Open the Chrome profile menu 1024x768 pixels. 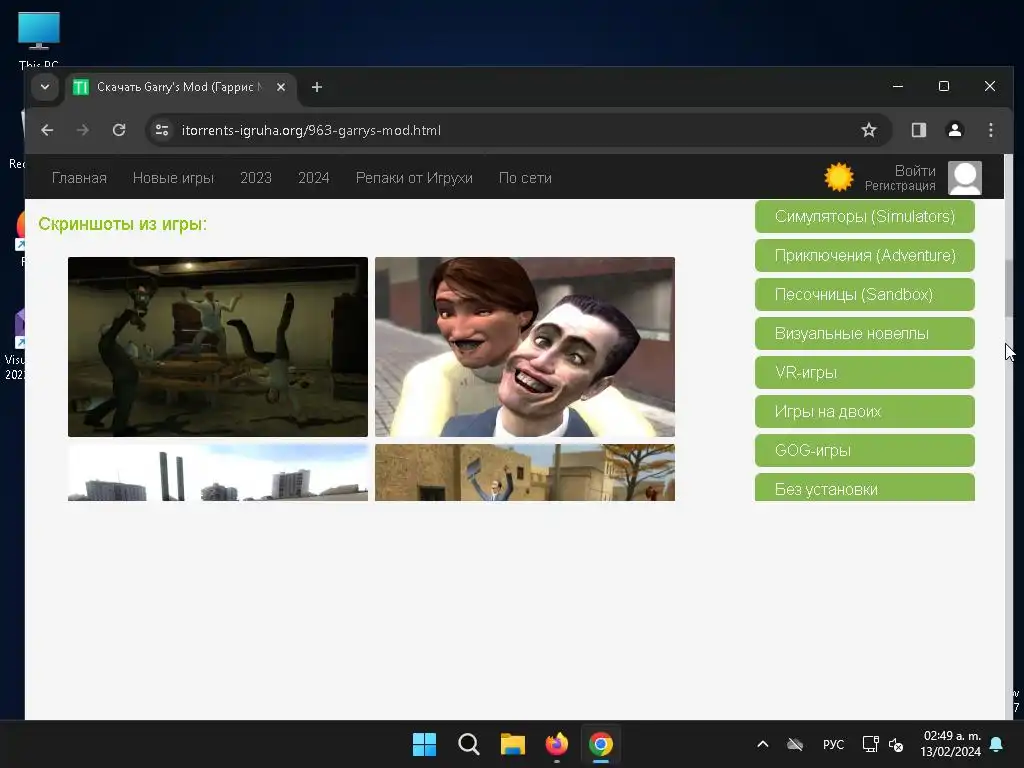[x=955, y=130]
